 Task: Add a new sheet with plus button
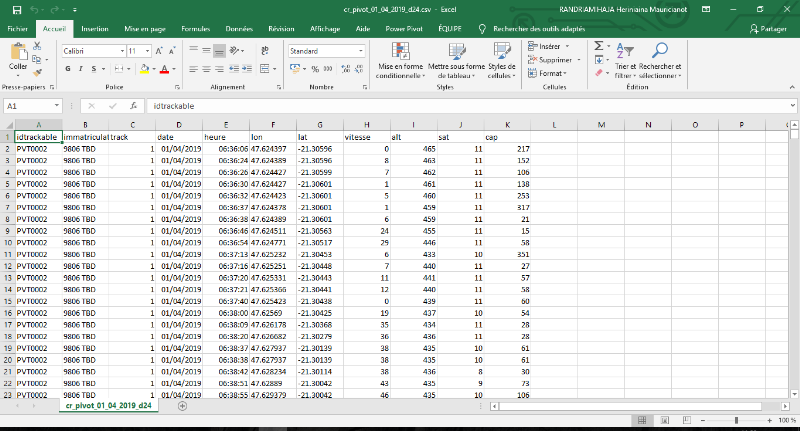point(182,406)
